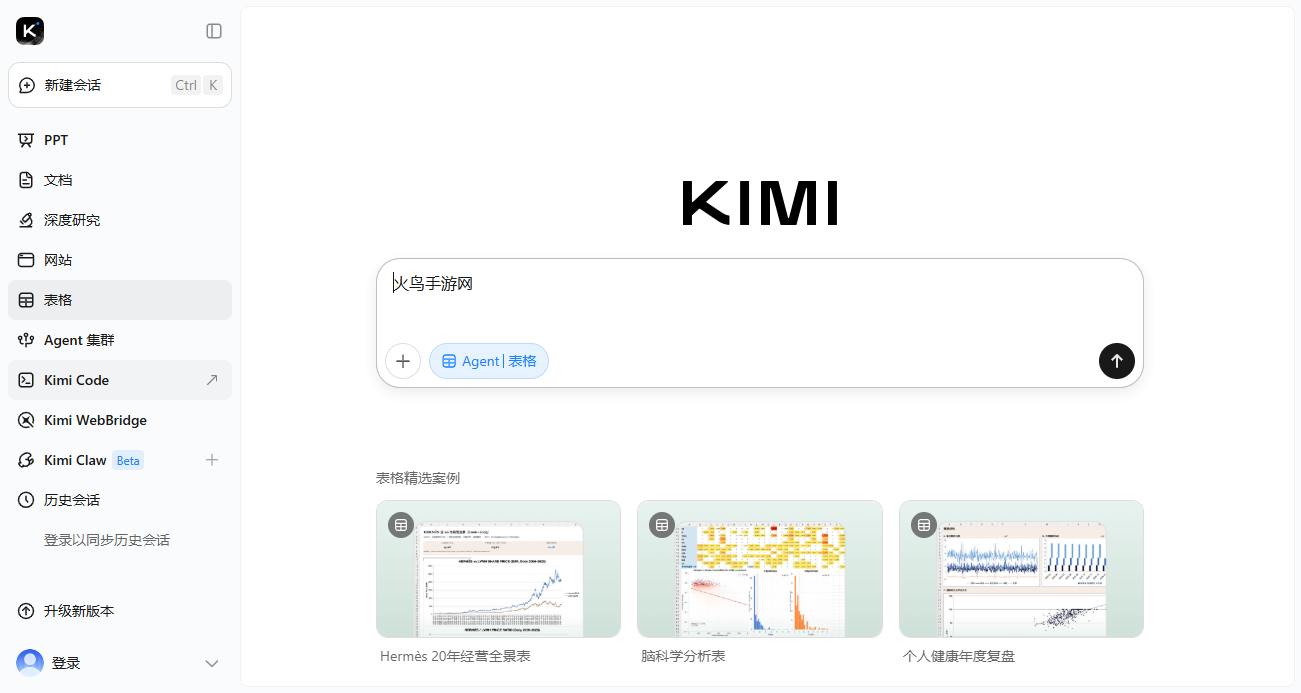Click the large KIMI logo
Image resolution: width=1301 pixels, height=693 pixels.
tap(760, 203)
